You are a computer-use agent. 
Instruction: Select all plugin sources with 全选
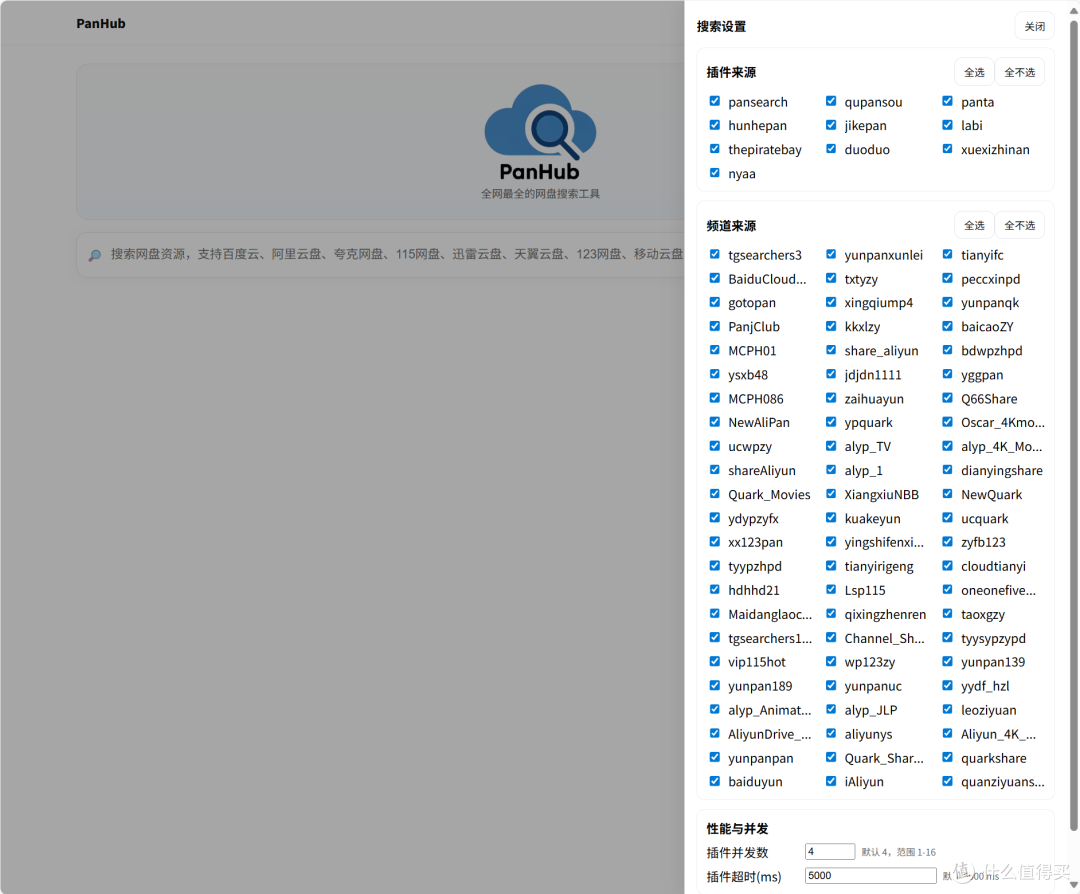pyautogui.click(x=973, y=72)
